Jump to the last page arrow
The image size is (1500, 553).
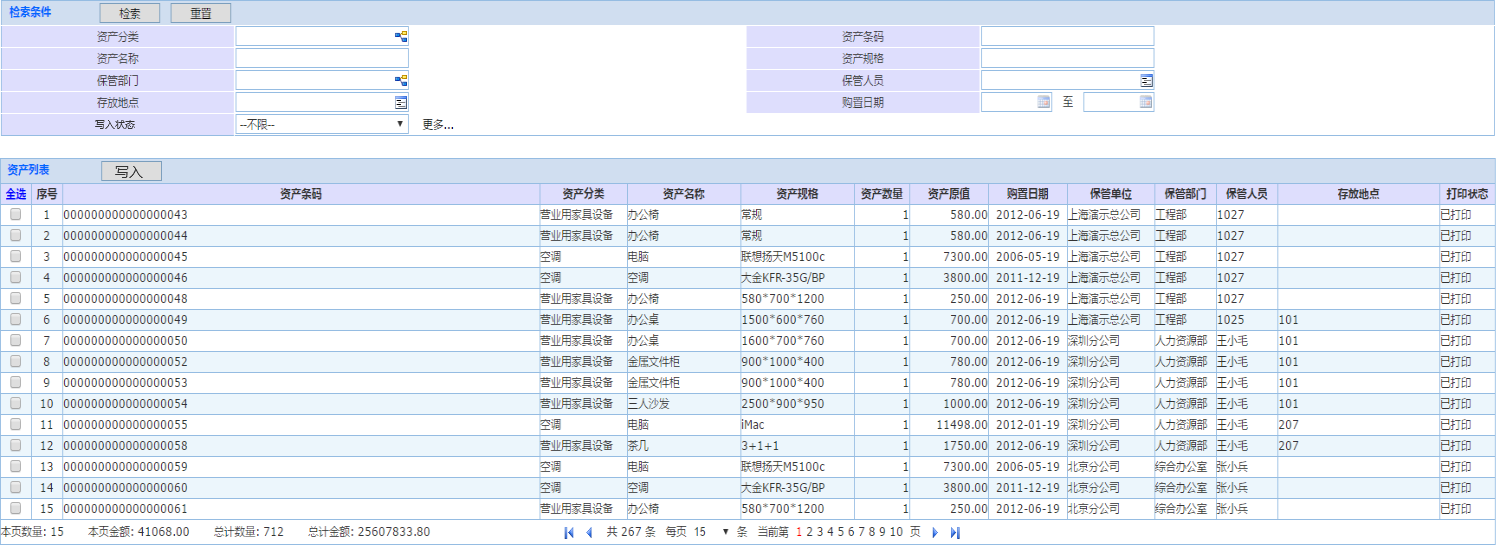pos(955,532)
